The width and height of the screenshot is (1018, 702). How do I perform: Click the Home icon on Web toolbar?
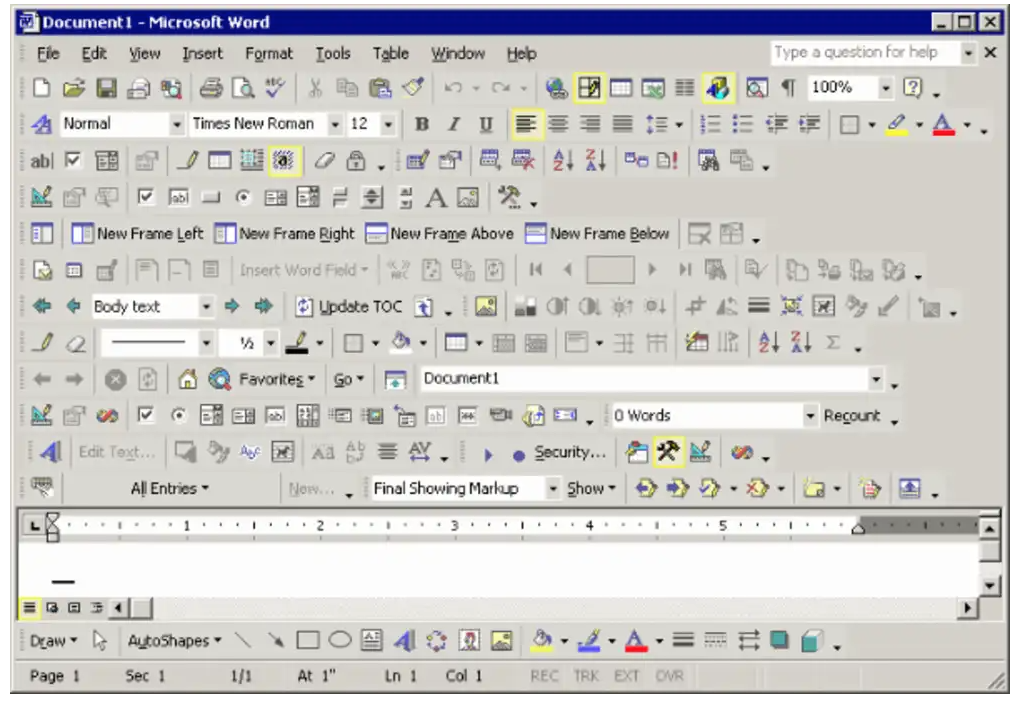(187, 380)
